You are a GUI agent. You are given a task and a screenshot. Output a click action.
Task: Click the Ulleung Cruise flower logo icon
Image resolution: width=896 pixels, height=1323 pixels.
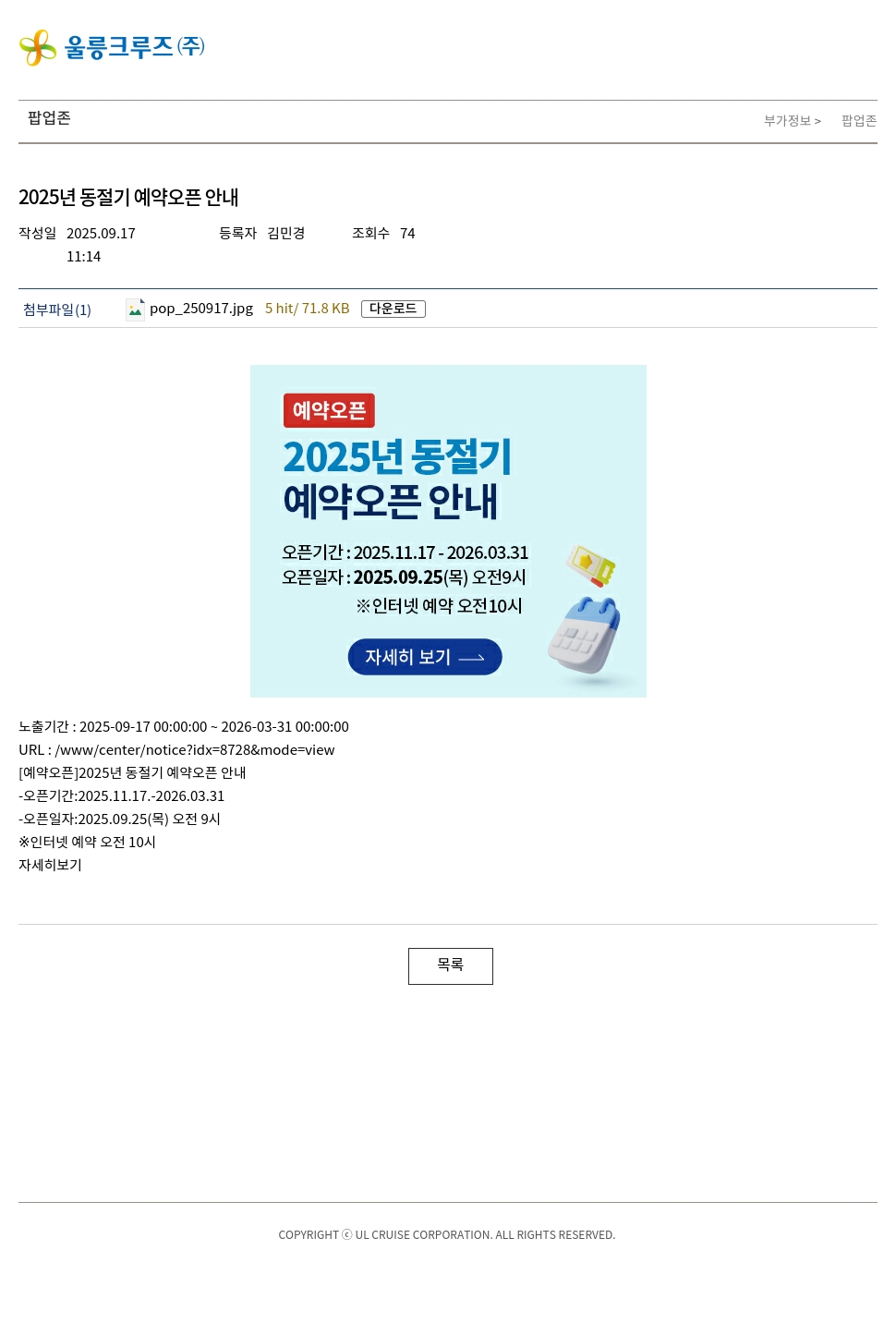(x=38, y=48)
